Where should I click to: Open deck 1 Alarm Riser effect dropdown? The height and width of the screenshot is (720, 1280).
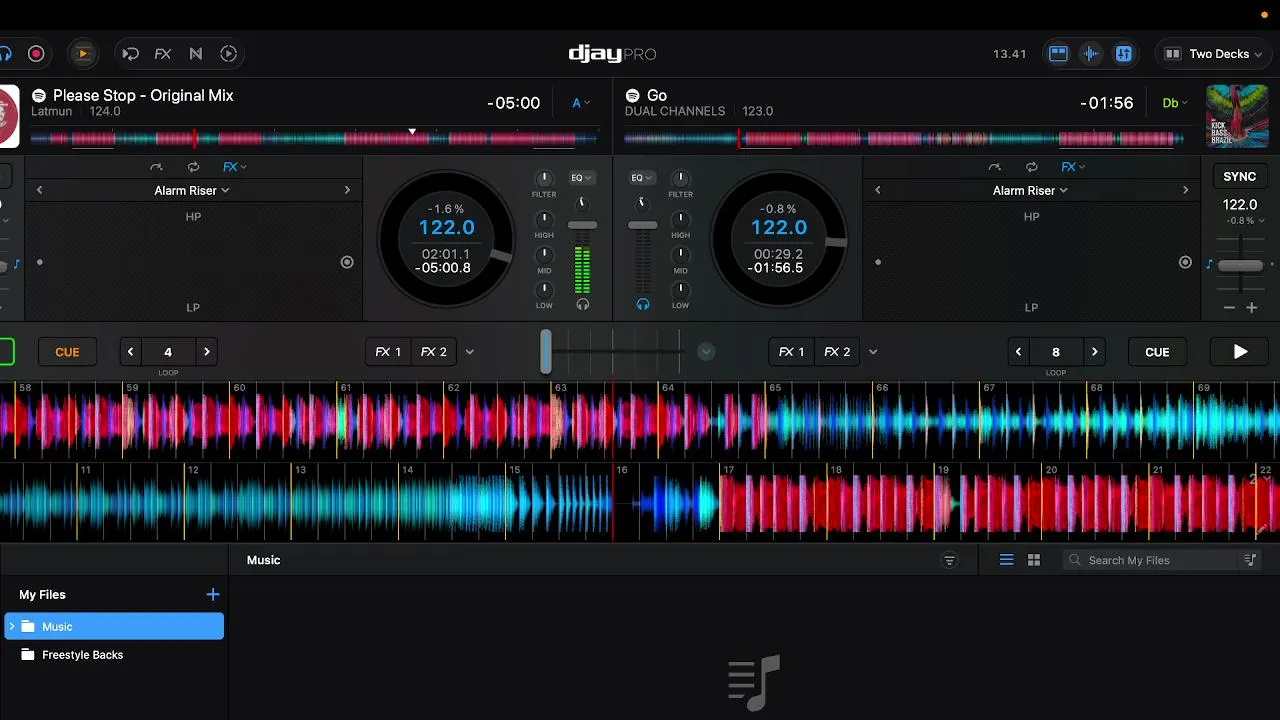[192, 190]
